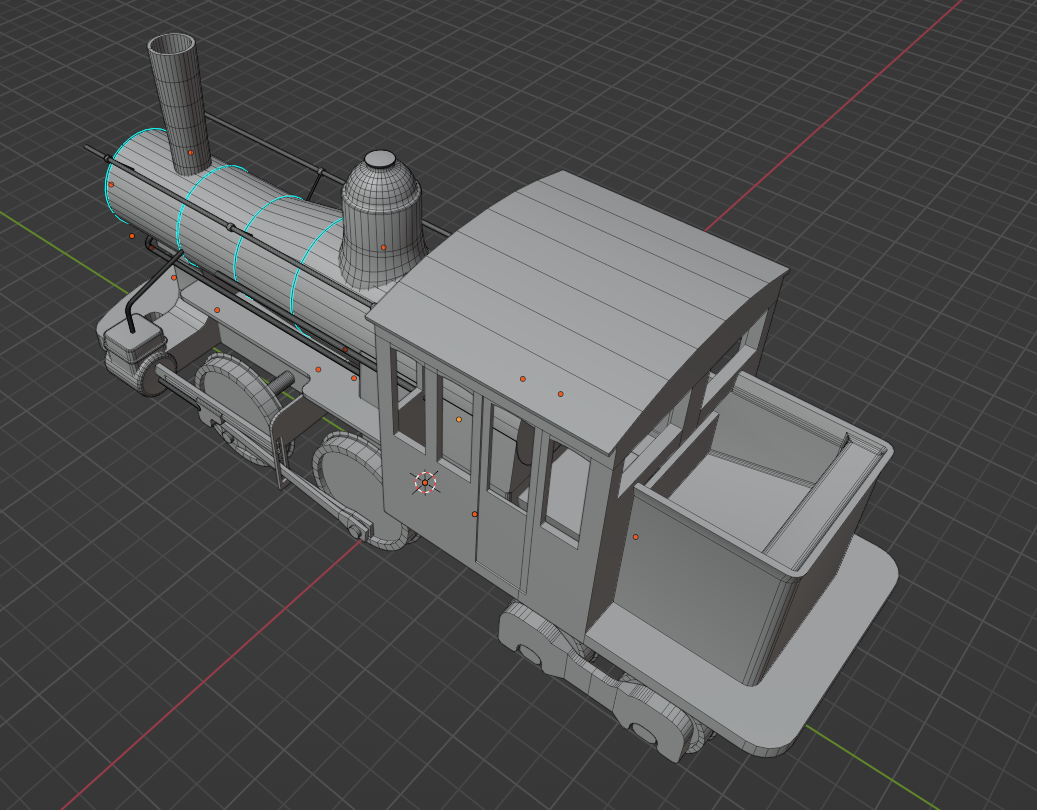This screenshot has width=1037, height=810.
Task: Click the origin dot on the steam dome
Action: click(x=384, y=247)
